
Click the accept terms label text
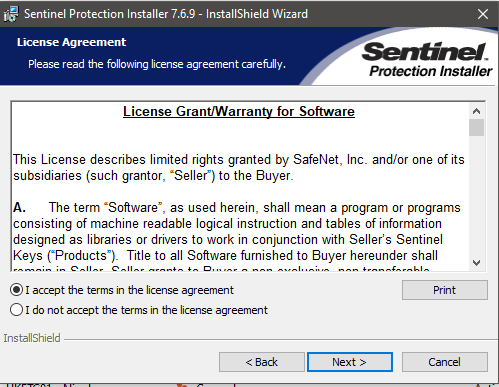point(130,290)
